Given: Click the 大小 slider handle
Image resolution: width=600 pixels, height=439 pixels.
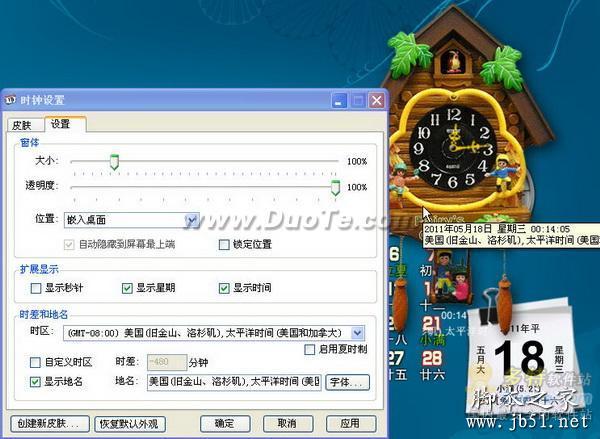Looking at the screenshot, I should click(114, 162).
